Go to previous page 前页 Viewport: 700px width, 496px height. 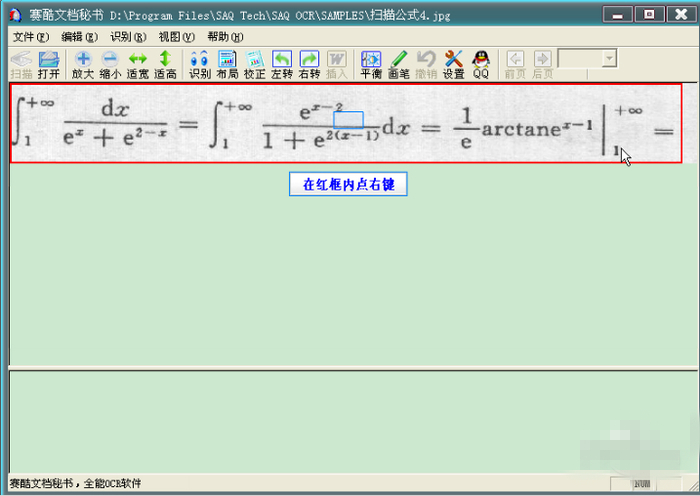(x=515, y=65)
